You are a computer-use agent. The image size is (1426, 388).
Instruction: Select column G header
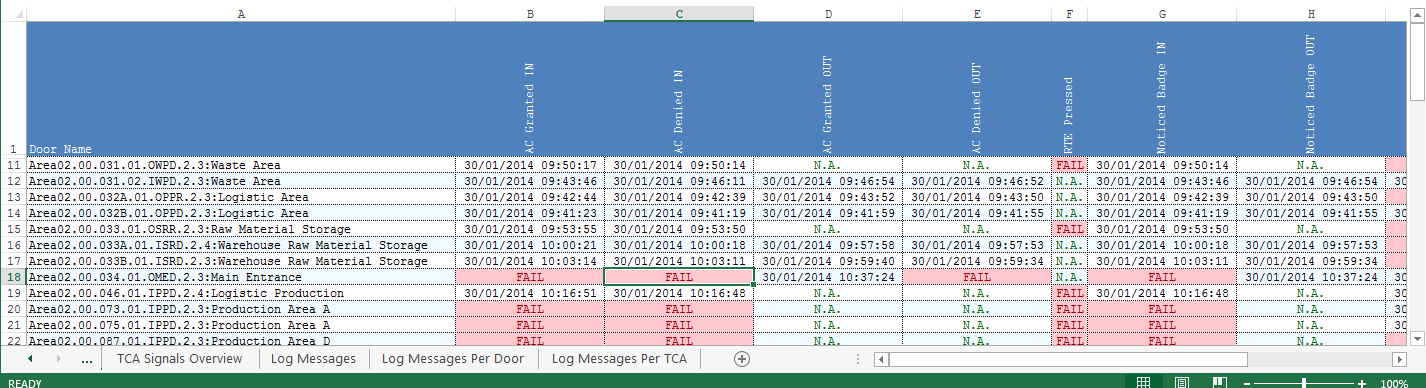1162,14
